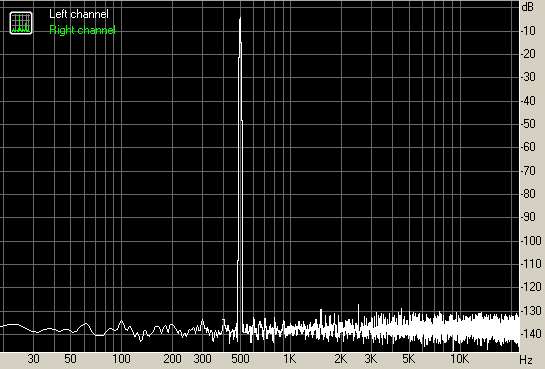Click the '-140' dB axis value

[531, 334]
